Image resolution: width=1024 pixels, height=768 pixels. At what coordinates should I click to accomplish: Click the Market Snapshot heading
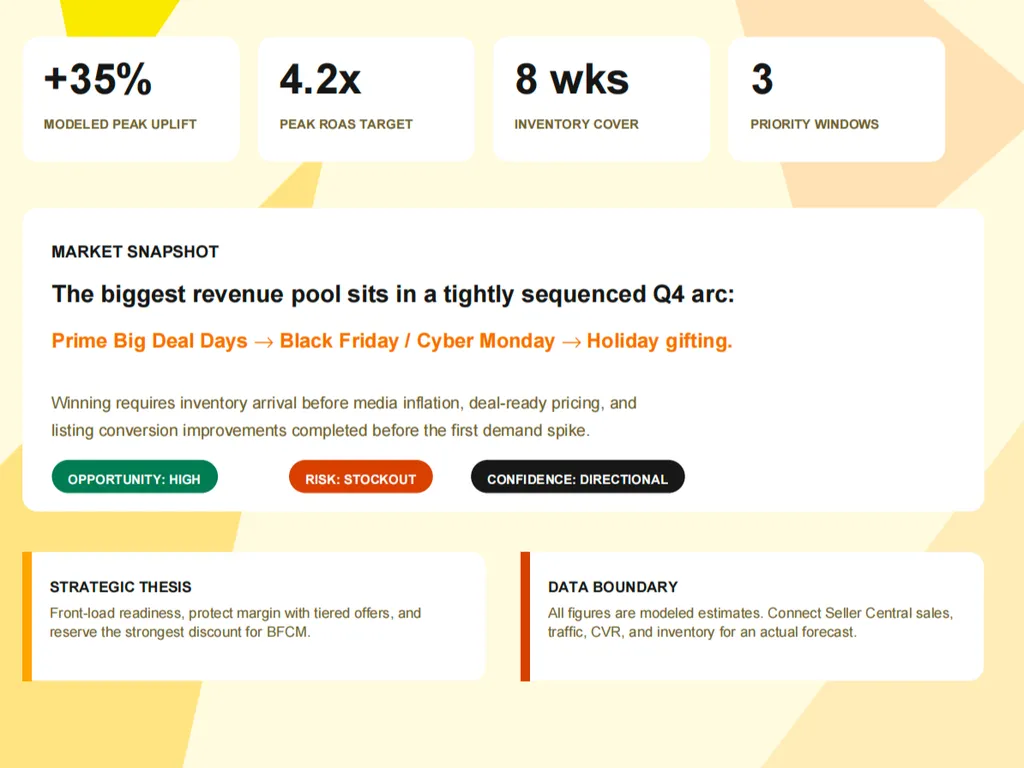[135, 251]
